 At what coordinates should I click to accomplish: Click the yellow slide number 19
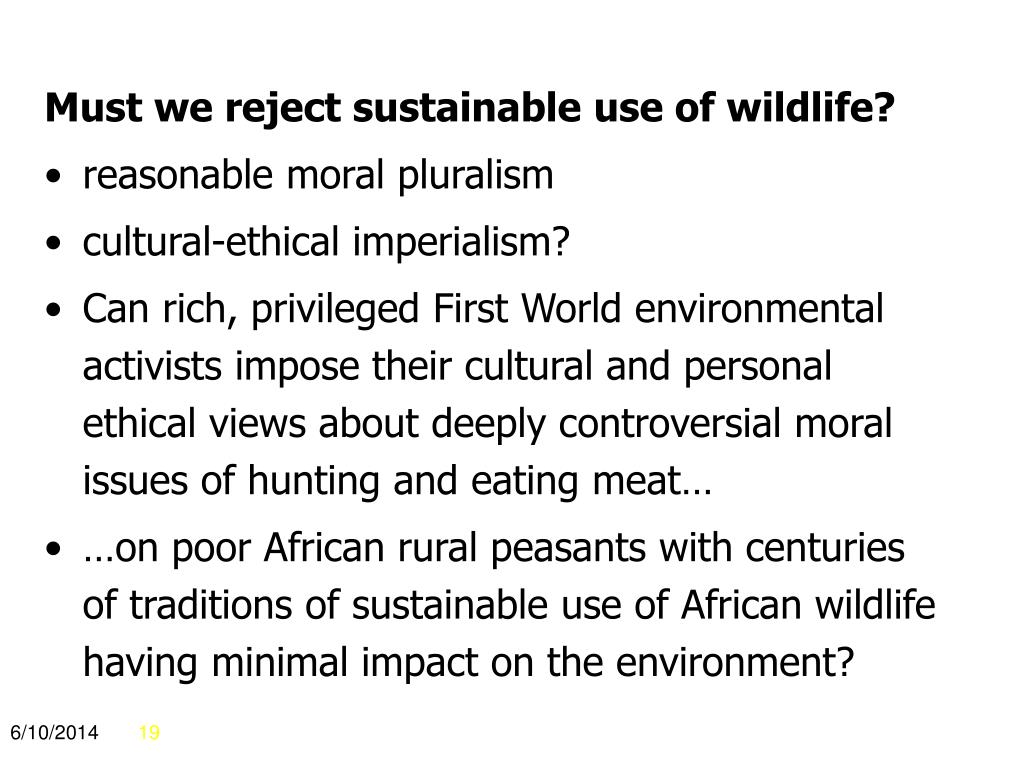(x=149, y=732)
